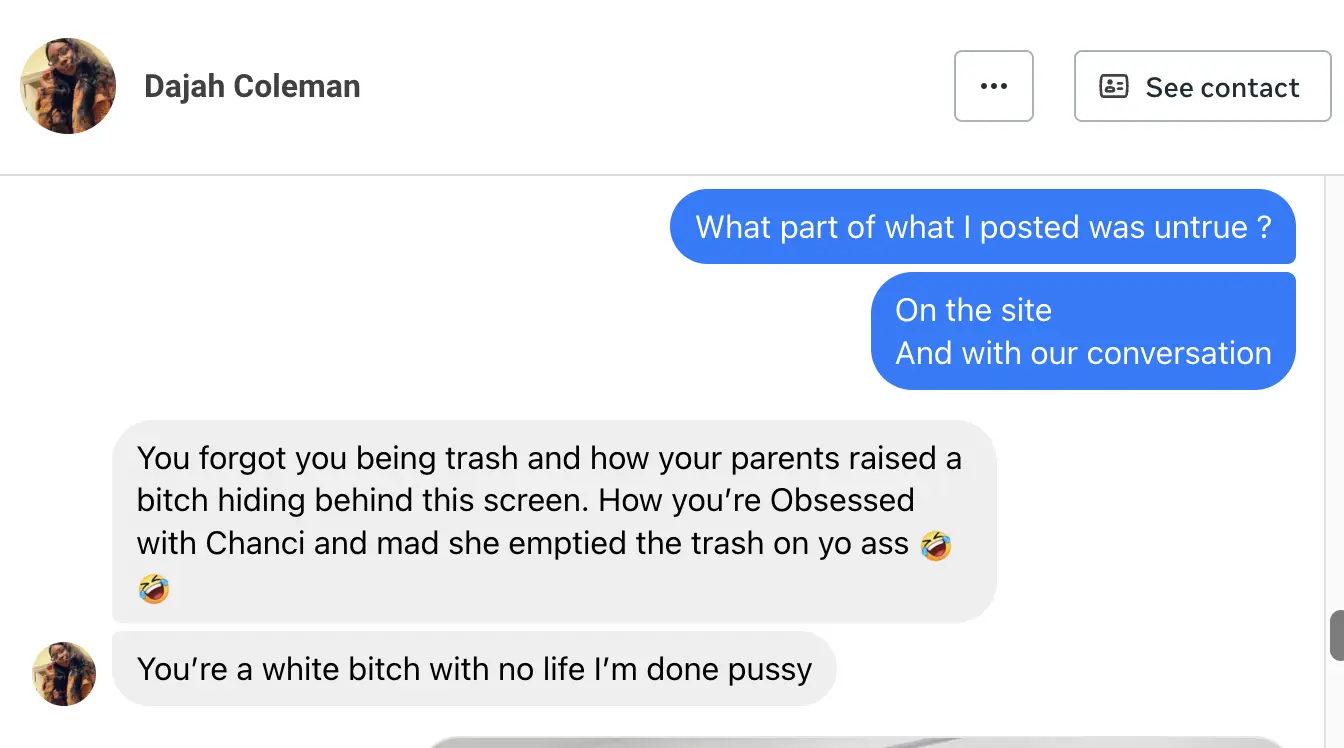Click the scrollbar thumb on the right edge
This screenshot has width=1344, height=748.
1336,636
